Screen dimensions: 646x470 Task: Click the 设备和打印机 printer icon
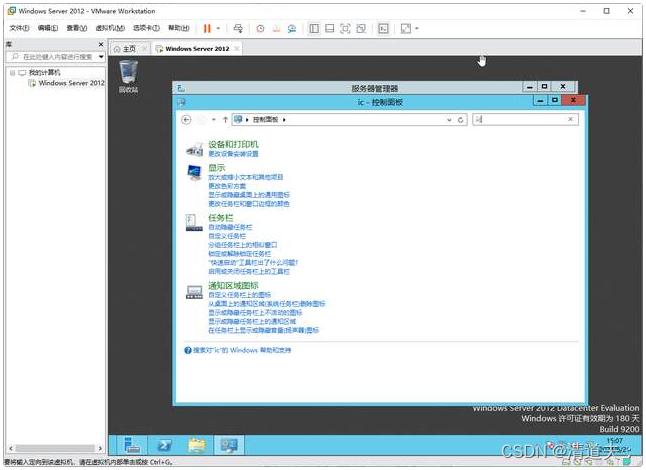click(194, 149)
